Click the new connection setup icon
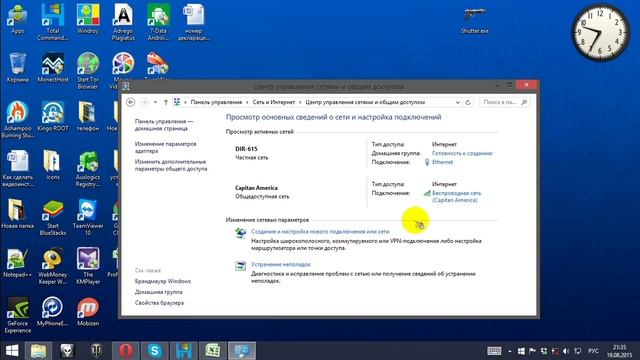This screenshot has height=360, width=640. [x=240, y=233]
